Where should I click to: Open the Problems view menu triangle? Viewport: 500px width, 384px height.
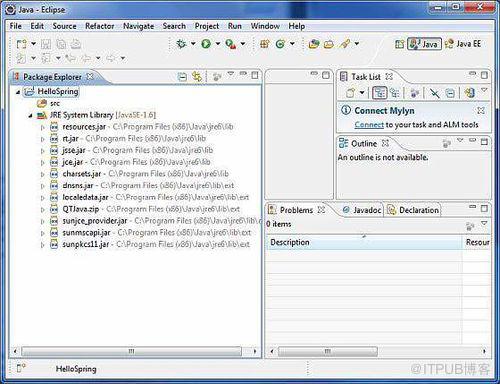484,223
